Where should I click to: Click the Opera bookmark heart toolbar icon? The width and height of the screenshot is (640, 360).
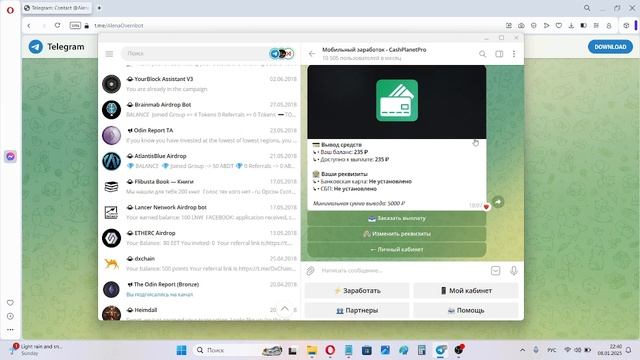(x=559, y=25)
